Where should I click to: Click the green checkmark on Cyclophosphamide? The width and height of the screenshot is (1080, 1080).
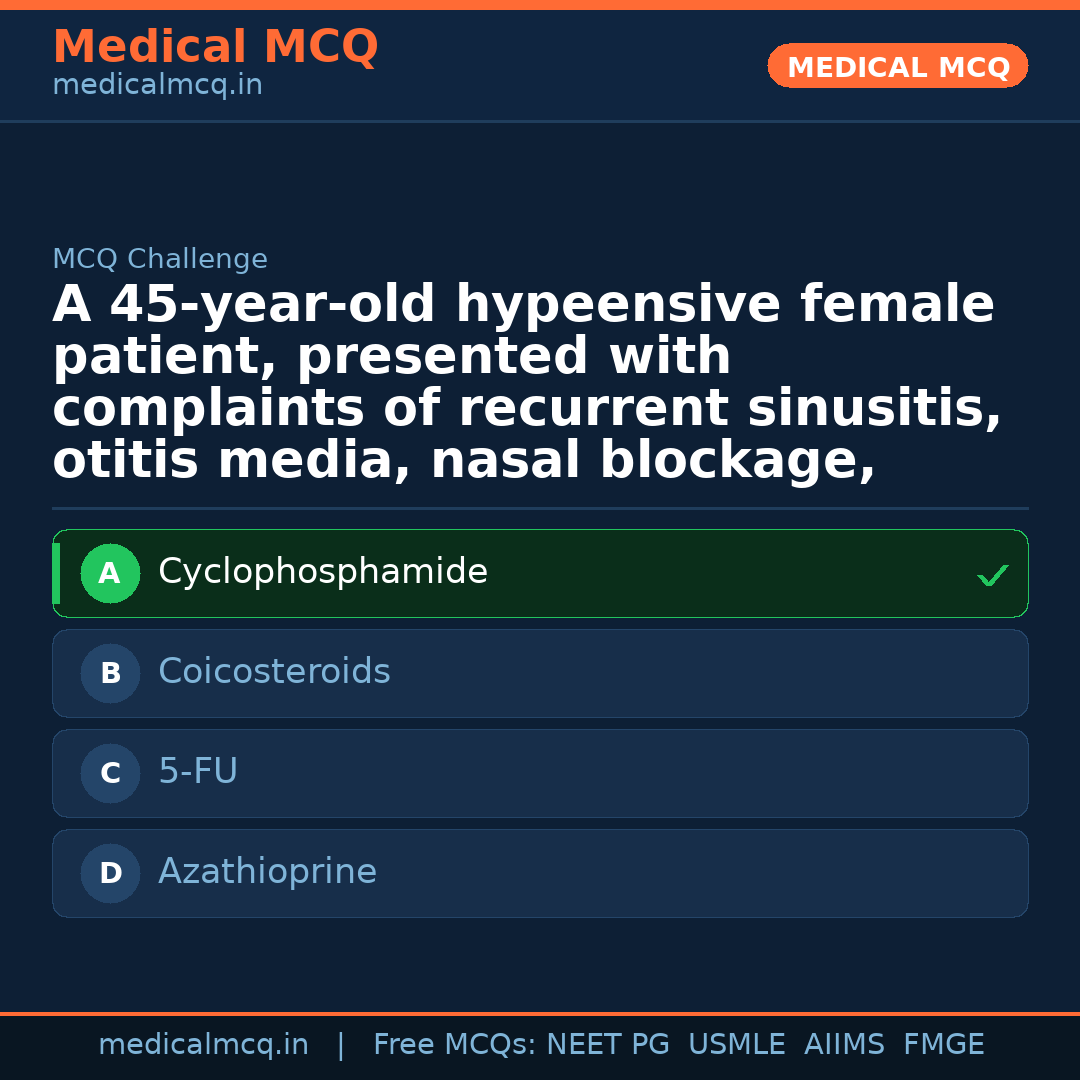[992, 575]
